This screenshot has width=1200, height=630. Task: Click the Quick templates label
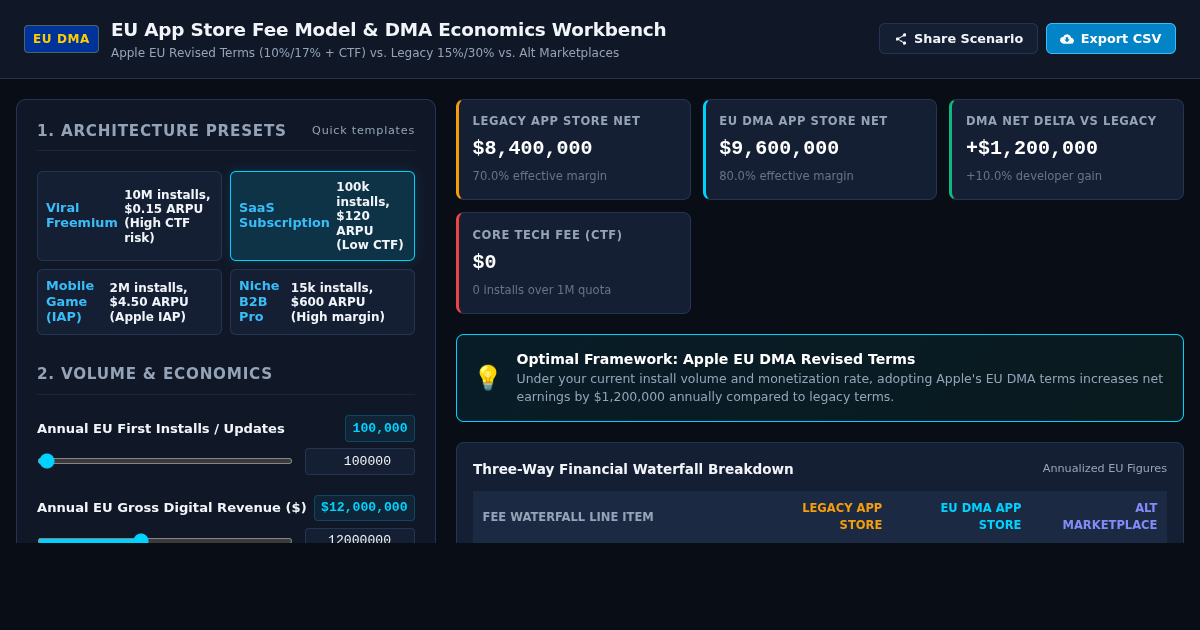click(x=363, y=130)
